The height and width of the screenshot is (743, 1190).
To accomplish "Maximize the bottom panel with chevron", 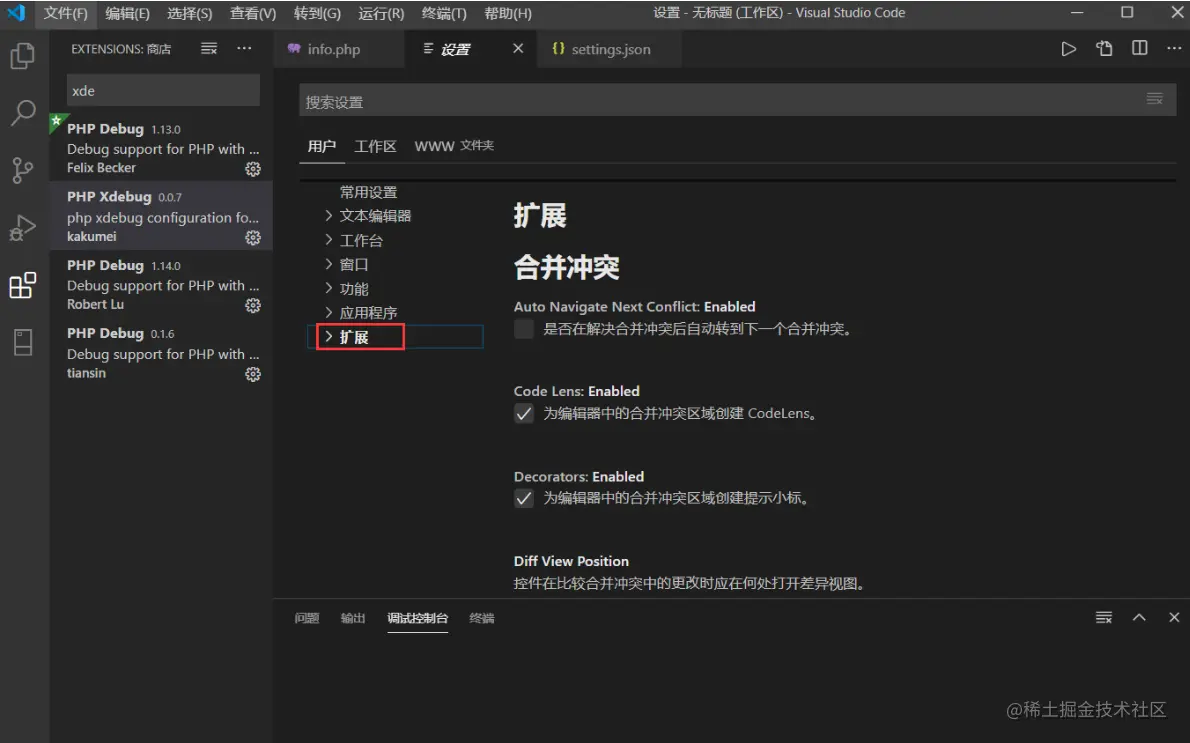I will [1139, 618].
